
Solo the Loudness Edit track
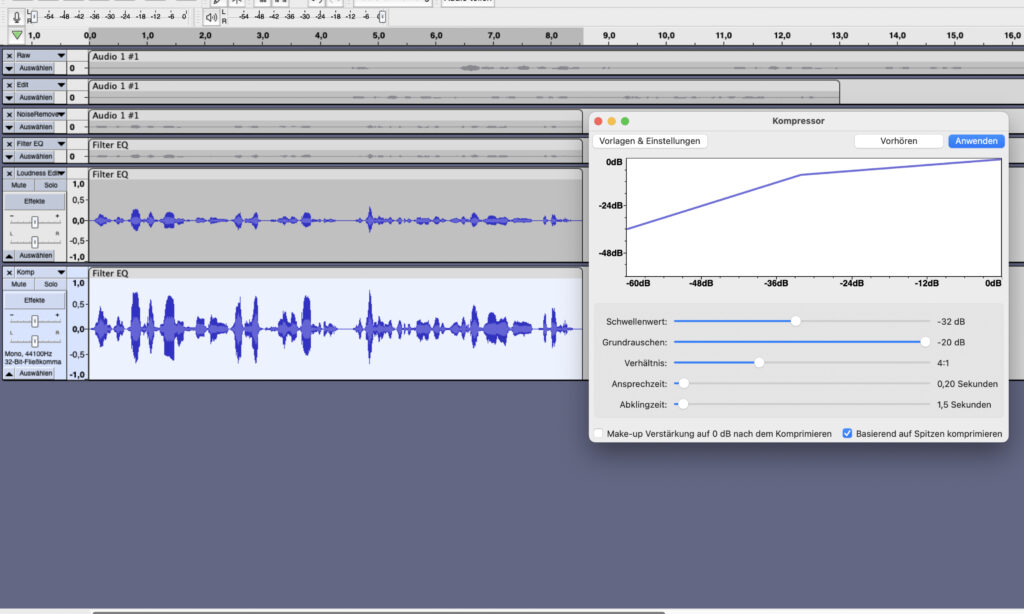[51, 186]
